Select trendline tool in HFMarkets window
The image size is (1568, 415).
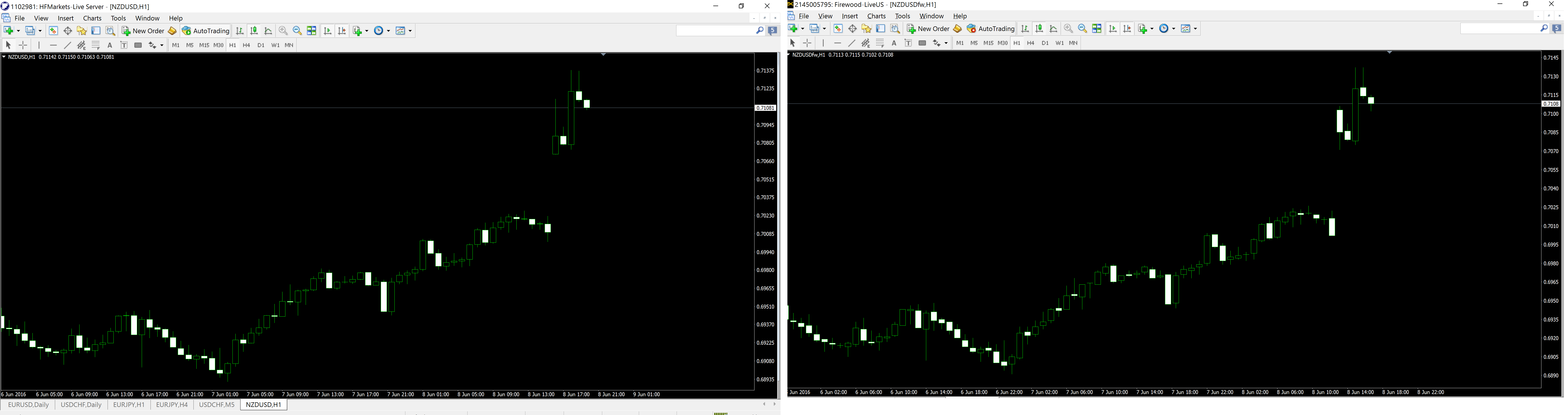click(x=68, y=45)
